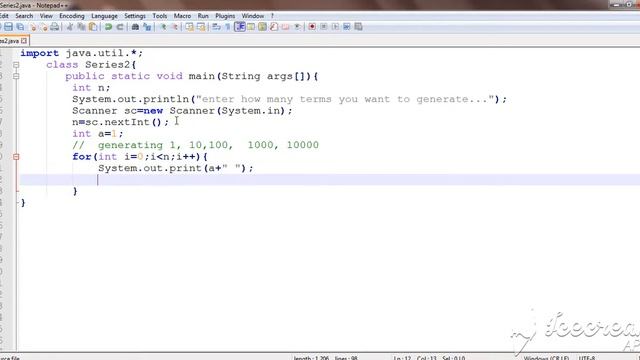This screenshot has width=640, height=360.
Task: Close the Series2.java tab with its X
Action: point(24,41)
